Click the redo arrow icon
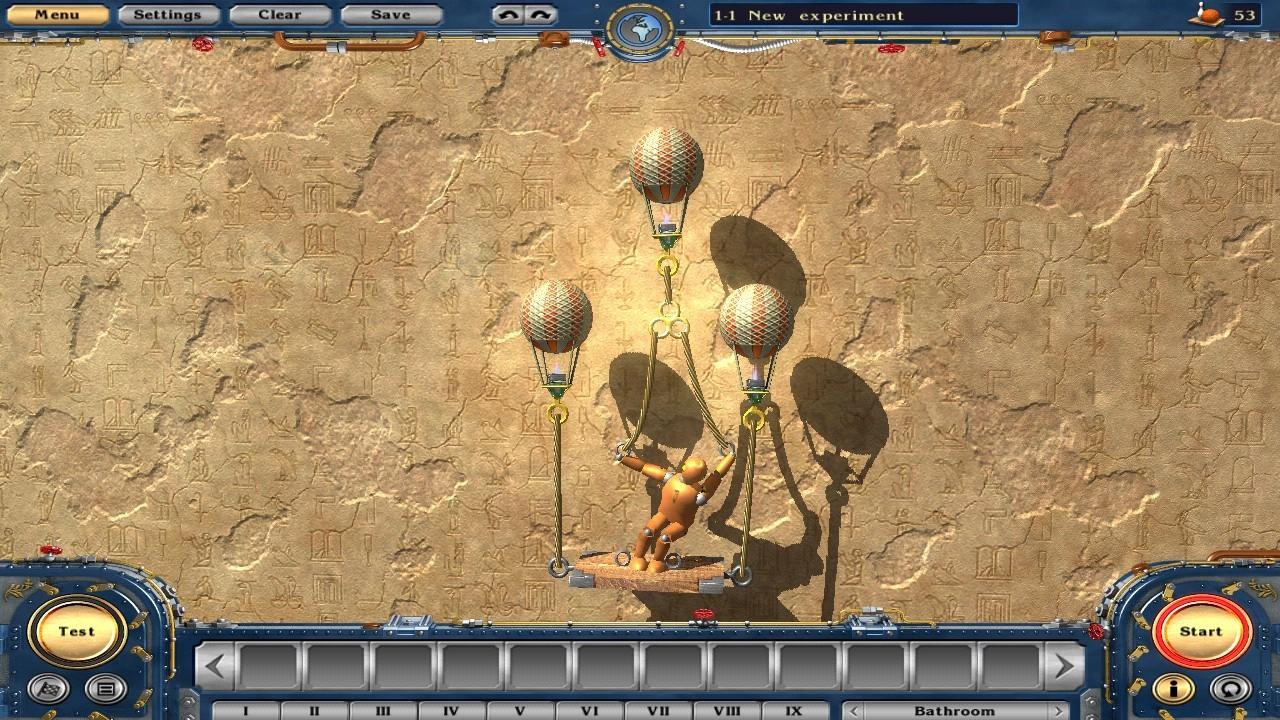Image resolution: width=1280 pixels, height=720 pixels. tap(539, 15)
